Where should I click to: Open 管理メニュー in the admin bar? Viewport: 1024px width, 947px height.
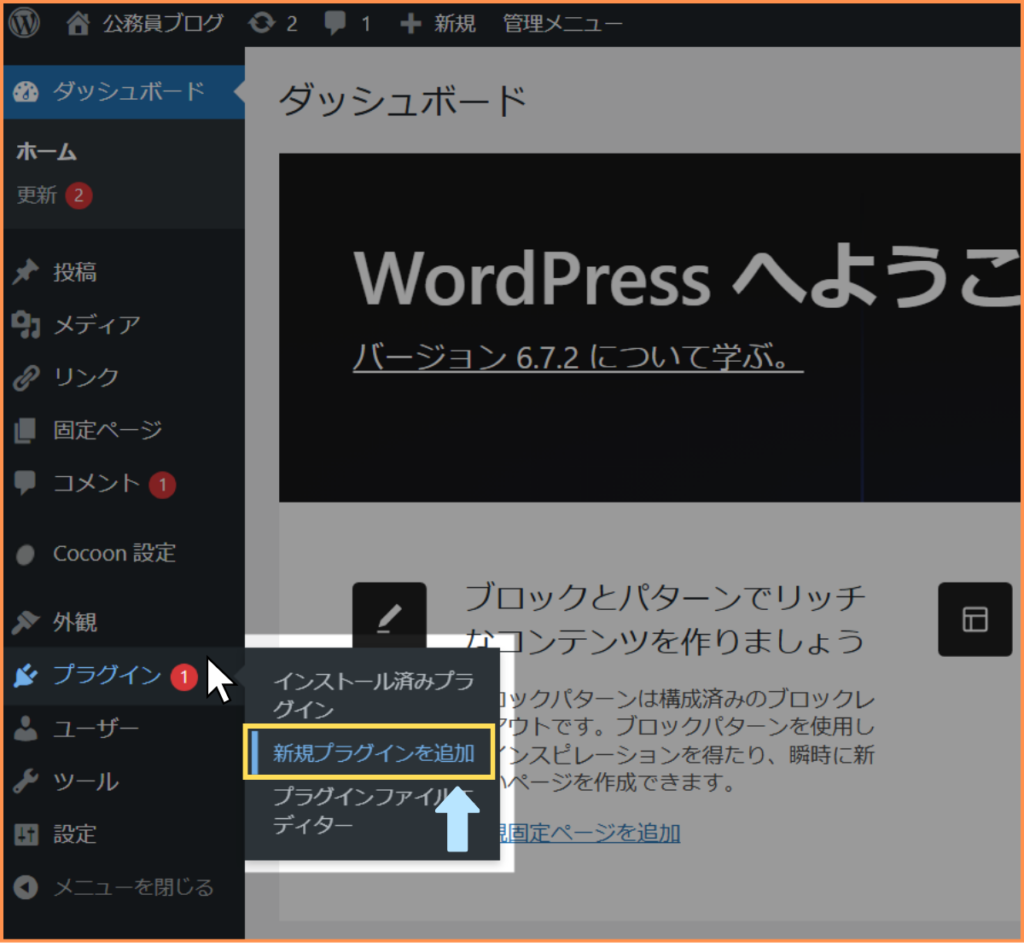[x=562, y=24]
